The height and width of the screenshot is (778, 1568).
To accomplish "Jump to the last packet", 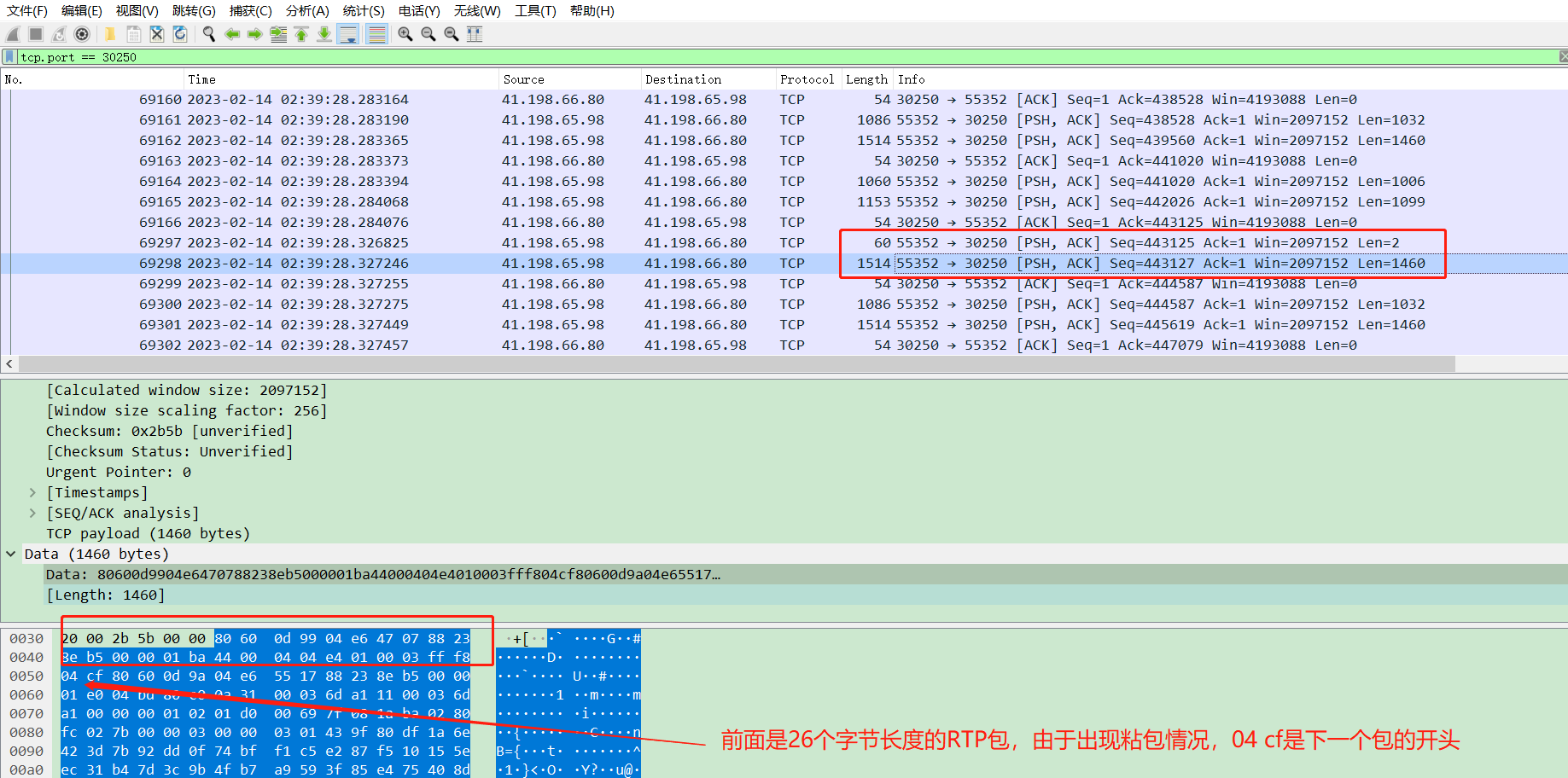I will (324, 34).
